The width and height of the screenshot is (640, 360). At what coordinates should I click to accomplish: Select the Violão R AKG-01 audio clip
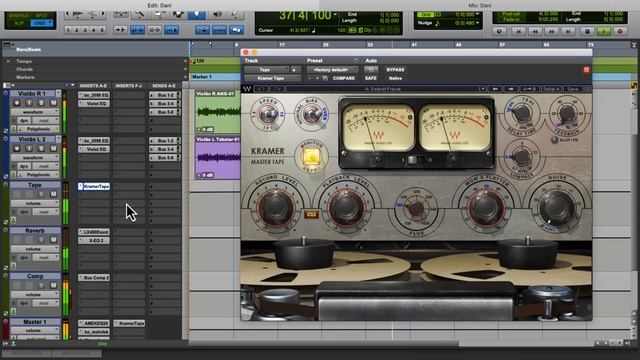pyautogui.click(x=218, y=111)
